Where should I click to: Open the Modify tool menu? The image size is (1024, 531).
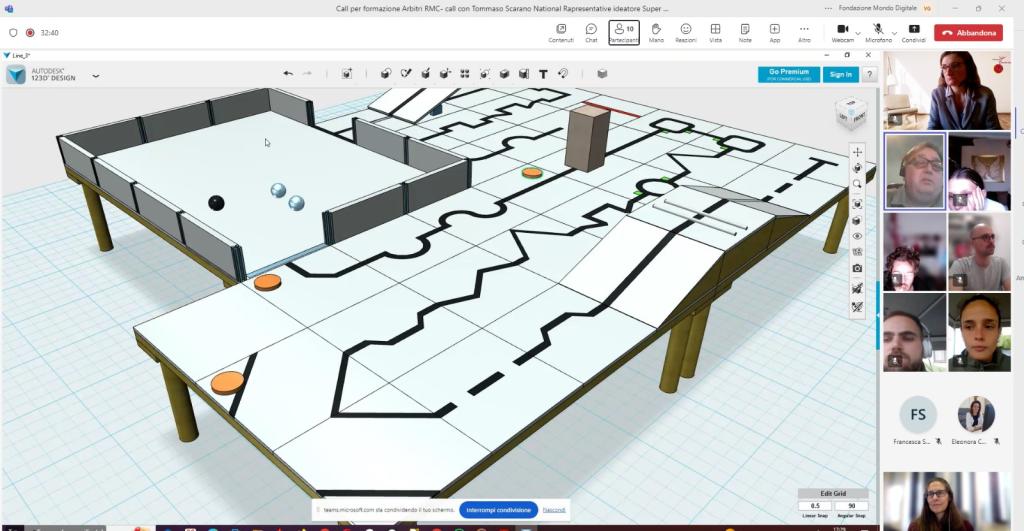click(x=445, y=74)
